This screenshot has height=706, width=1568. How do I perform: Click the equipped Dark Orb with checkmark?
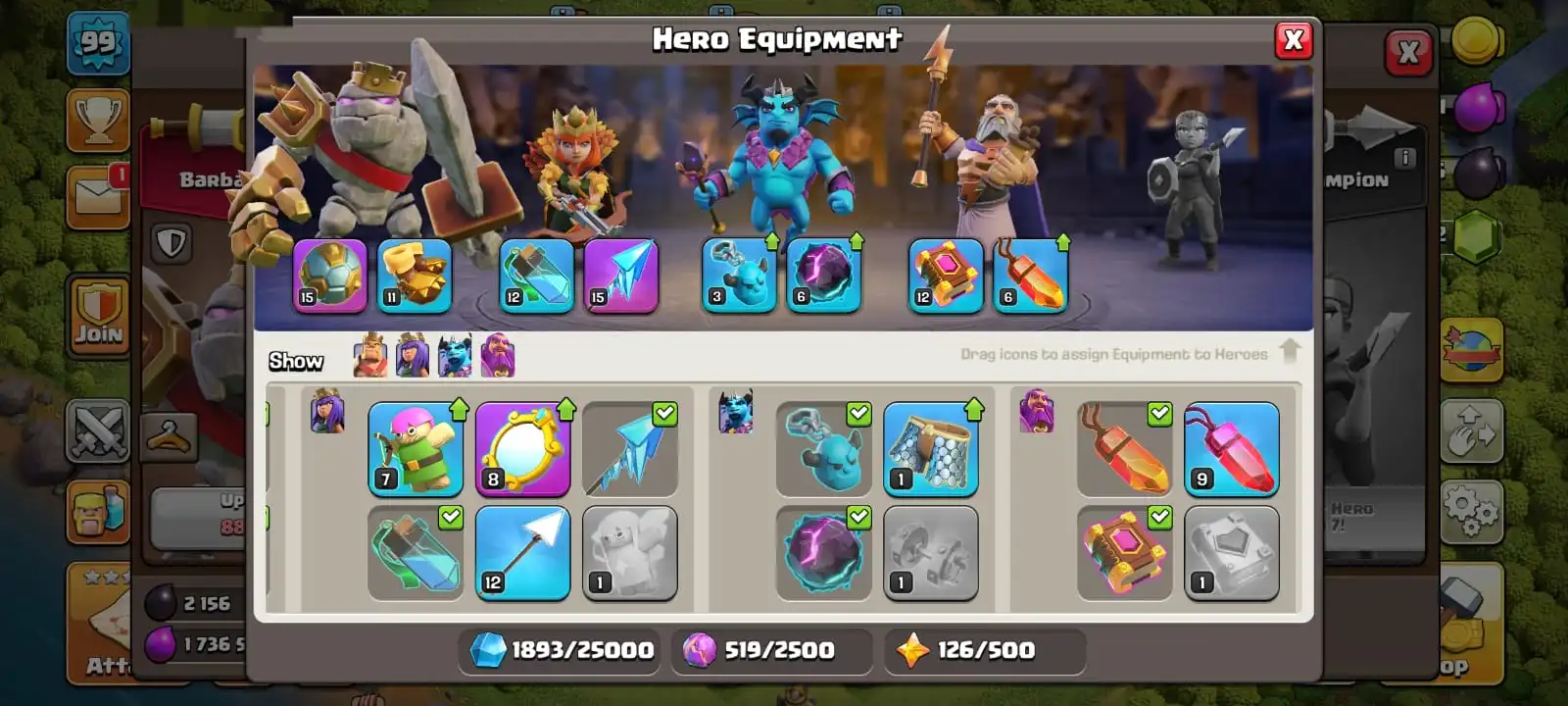(x=823, y=553)
